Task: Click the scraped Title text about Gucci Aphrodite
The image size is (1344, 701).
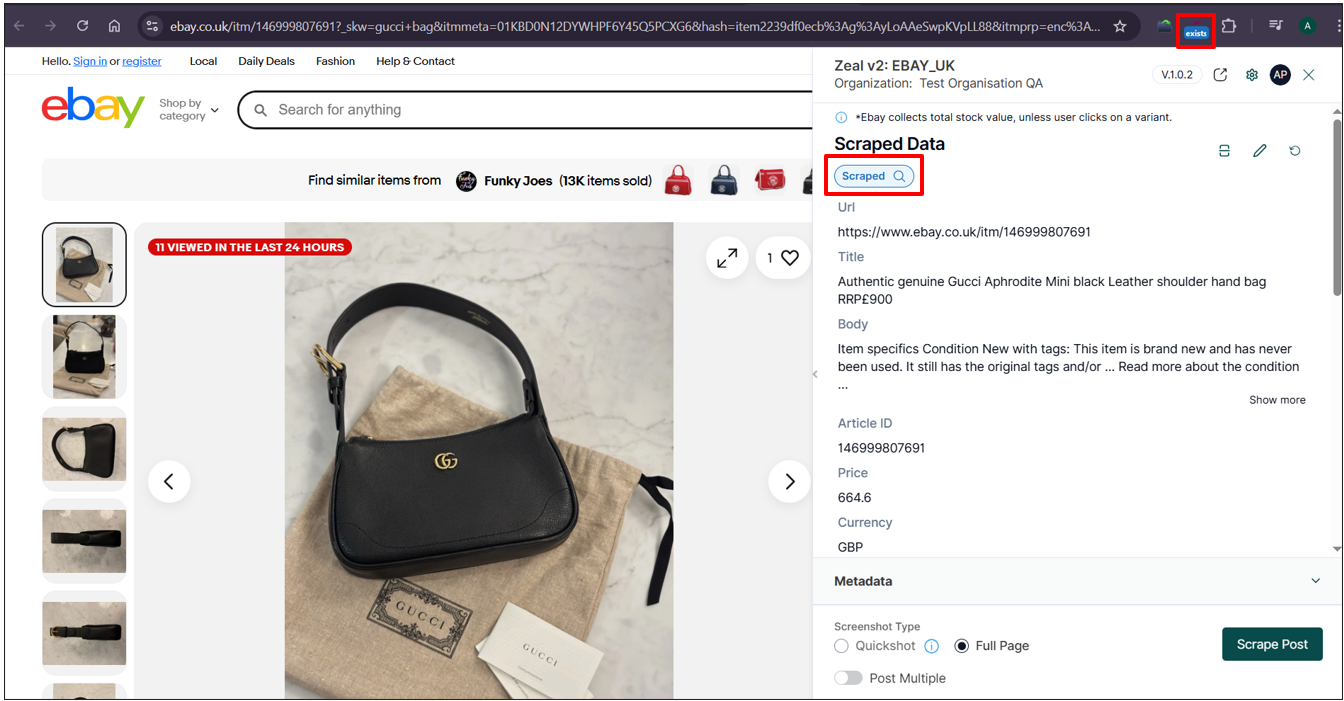Action: [x=1052, y=290]
